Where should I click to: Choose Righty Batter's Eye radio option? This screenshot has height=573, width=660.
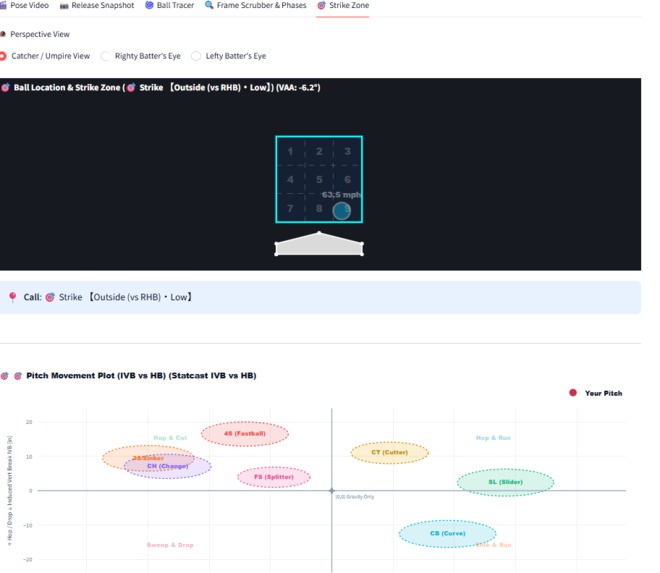141,56
